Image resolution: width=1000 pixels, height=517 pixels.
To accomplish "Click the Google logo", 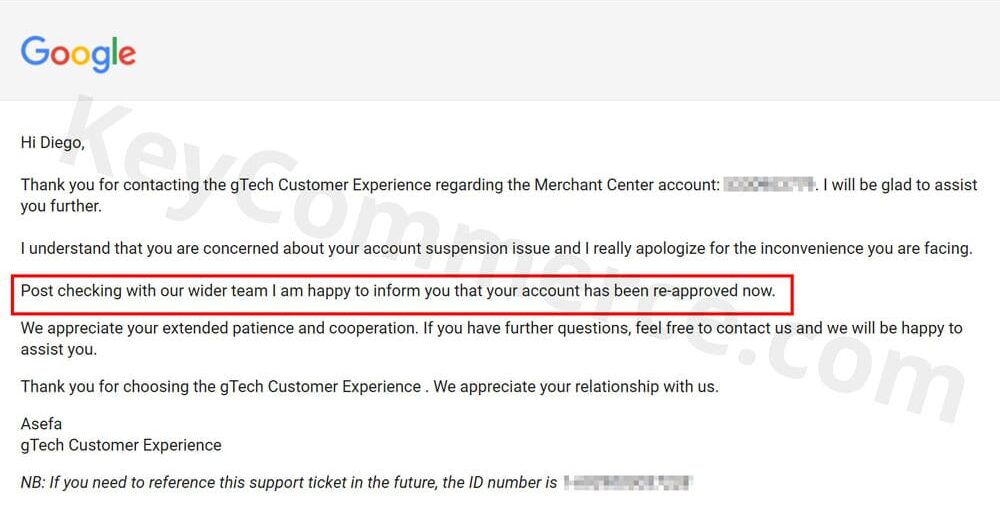I will click(x=78, y=52).
